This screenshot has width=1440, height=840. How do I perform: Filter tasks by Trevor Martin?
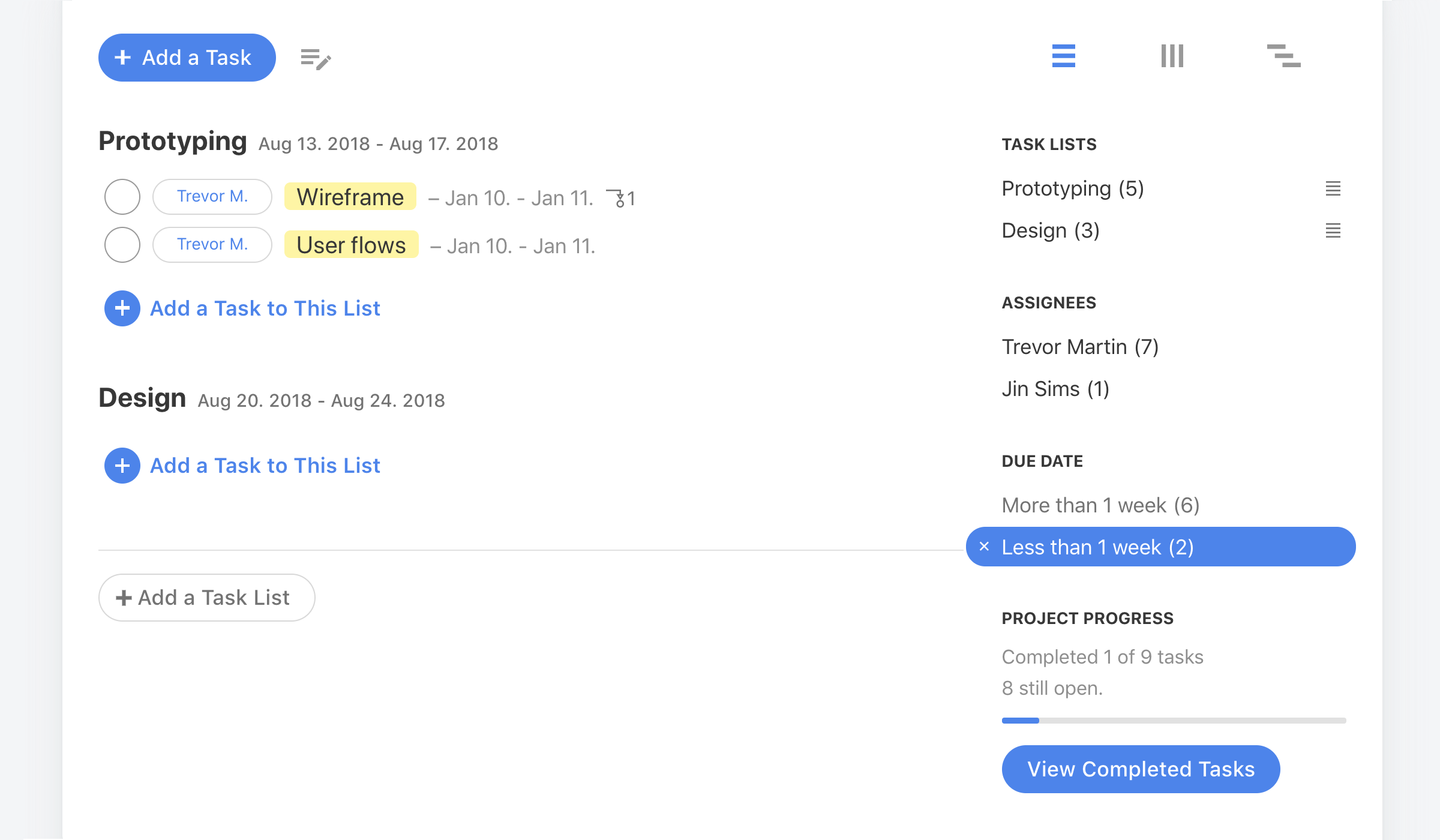[x=1080, y=347]
